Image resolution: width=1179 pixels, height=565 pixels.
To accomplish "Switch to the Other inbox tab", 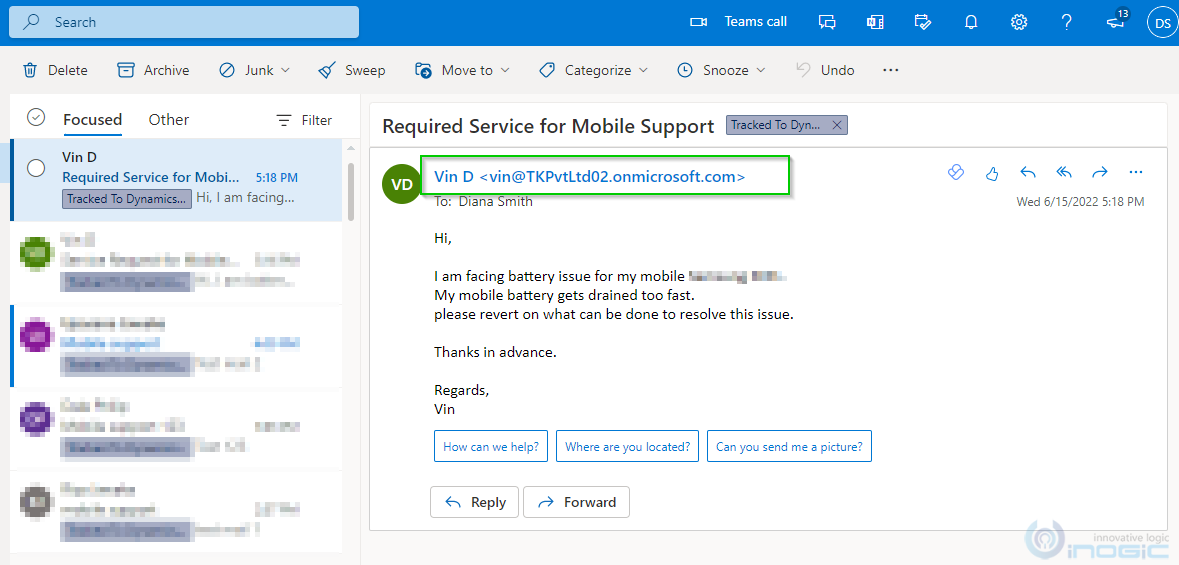I will (x=168, y=120).
